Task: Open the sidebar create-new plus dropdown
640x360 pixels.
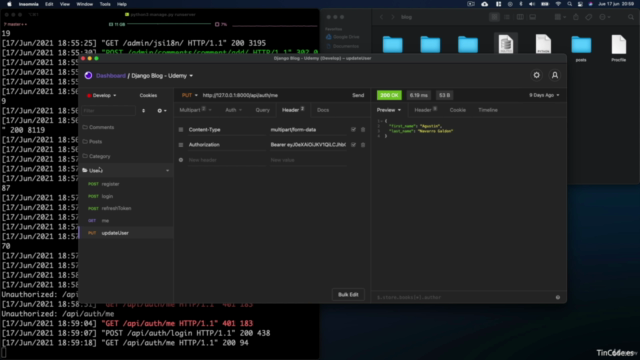Action: pyautogui.click(x=162, y=111)
